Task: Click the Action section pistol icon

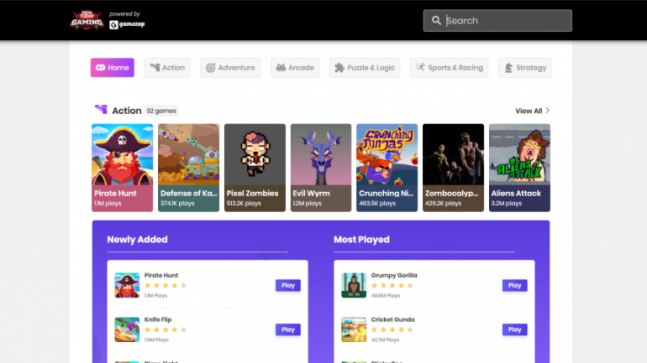Action: click(101, 110)
